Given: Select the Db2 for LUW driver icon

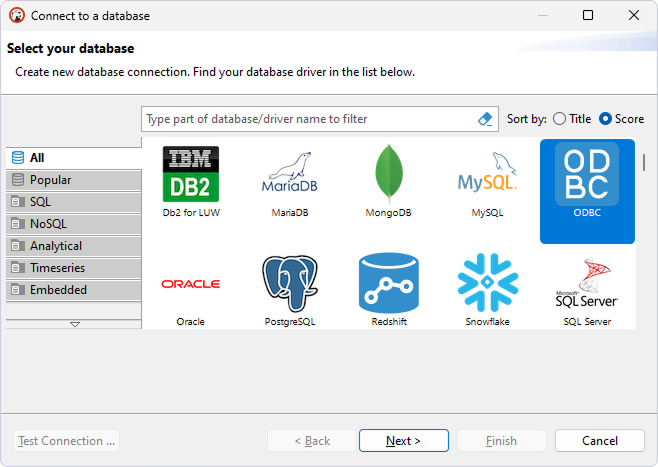Looking at the screenshot, I should coord(190,175).
